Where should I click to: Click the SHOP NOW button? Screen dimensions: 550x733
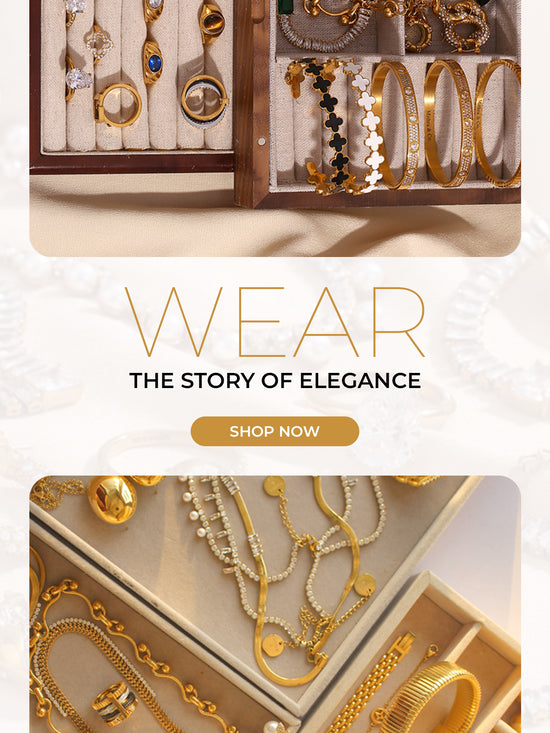275,431
